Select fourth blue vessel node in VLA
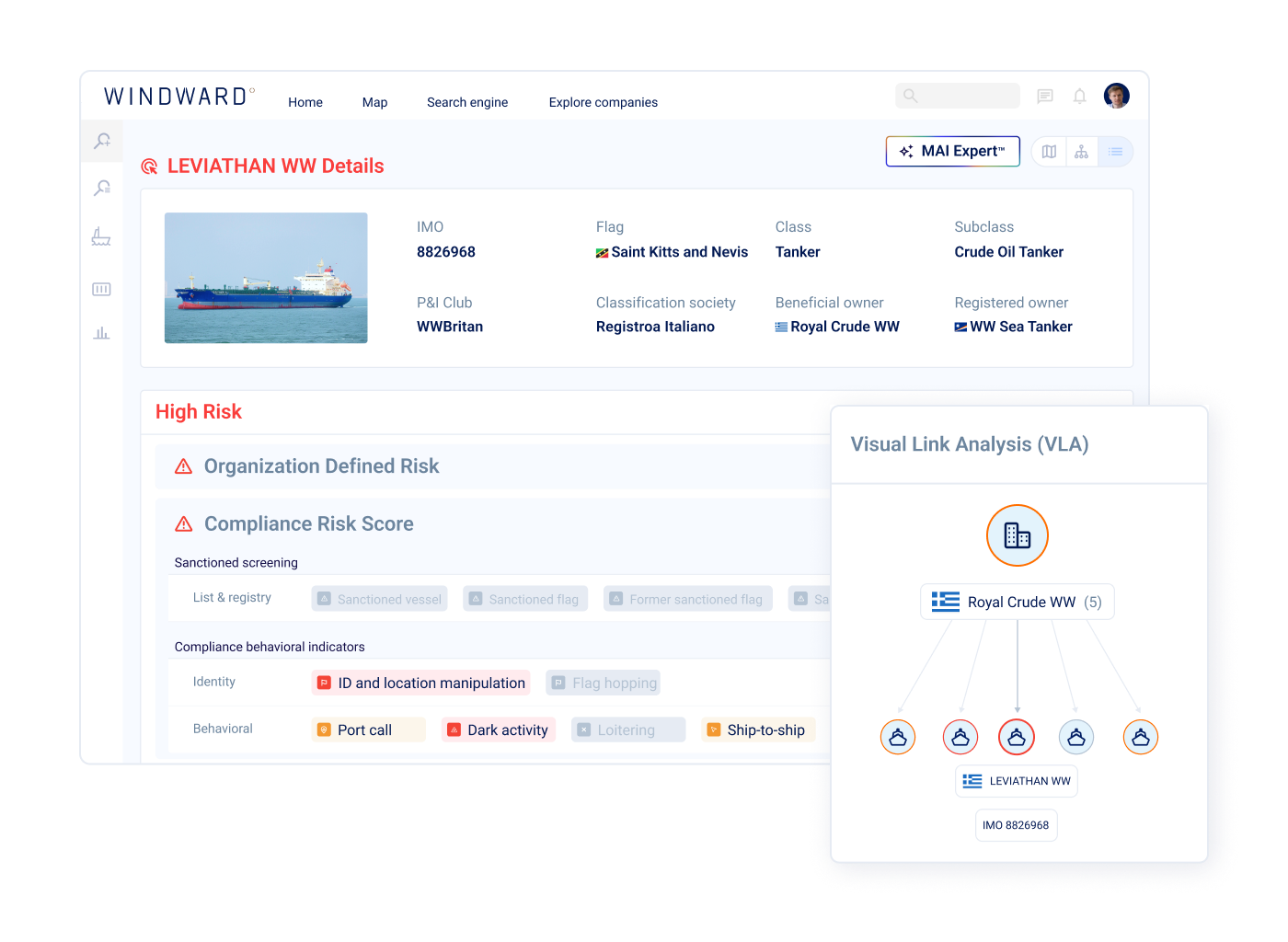The image size is (1288, 942). [1076, 737]
